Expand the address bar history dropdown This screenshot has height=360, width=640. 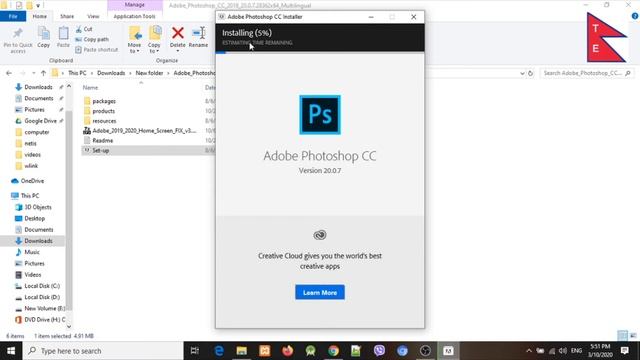[522, 73]
